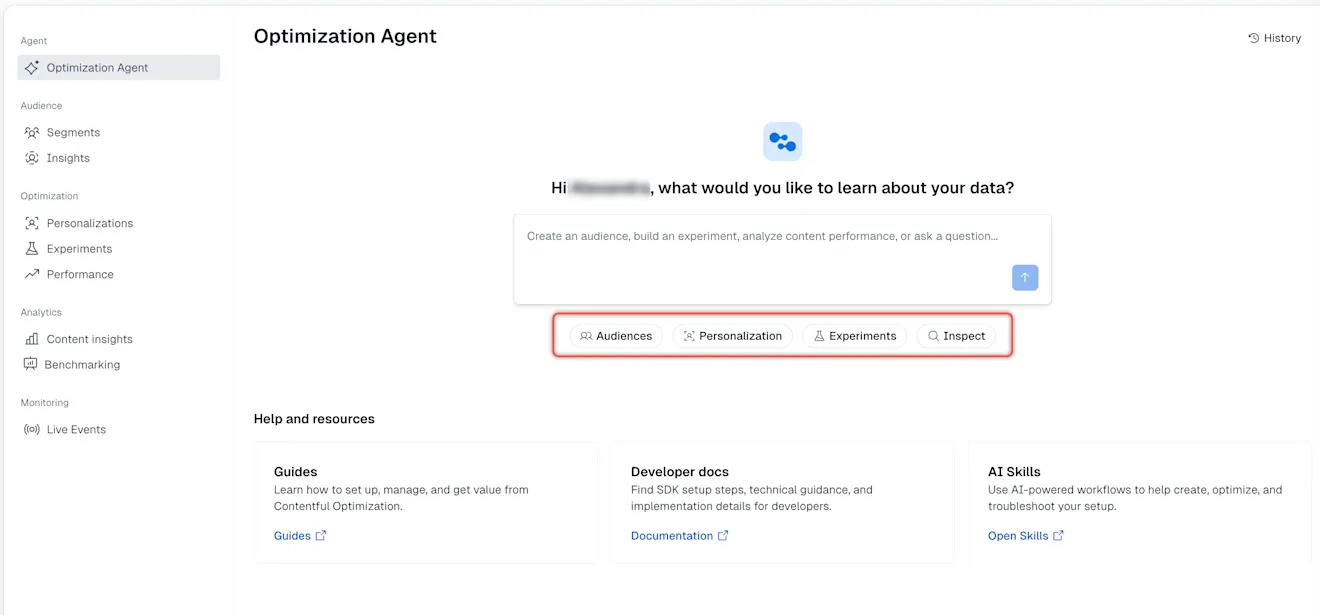Go to Insights under Audience

click(68, 158)
